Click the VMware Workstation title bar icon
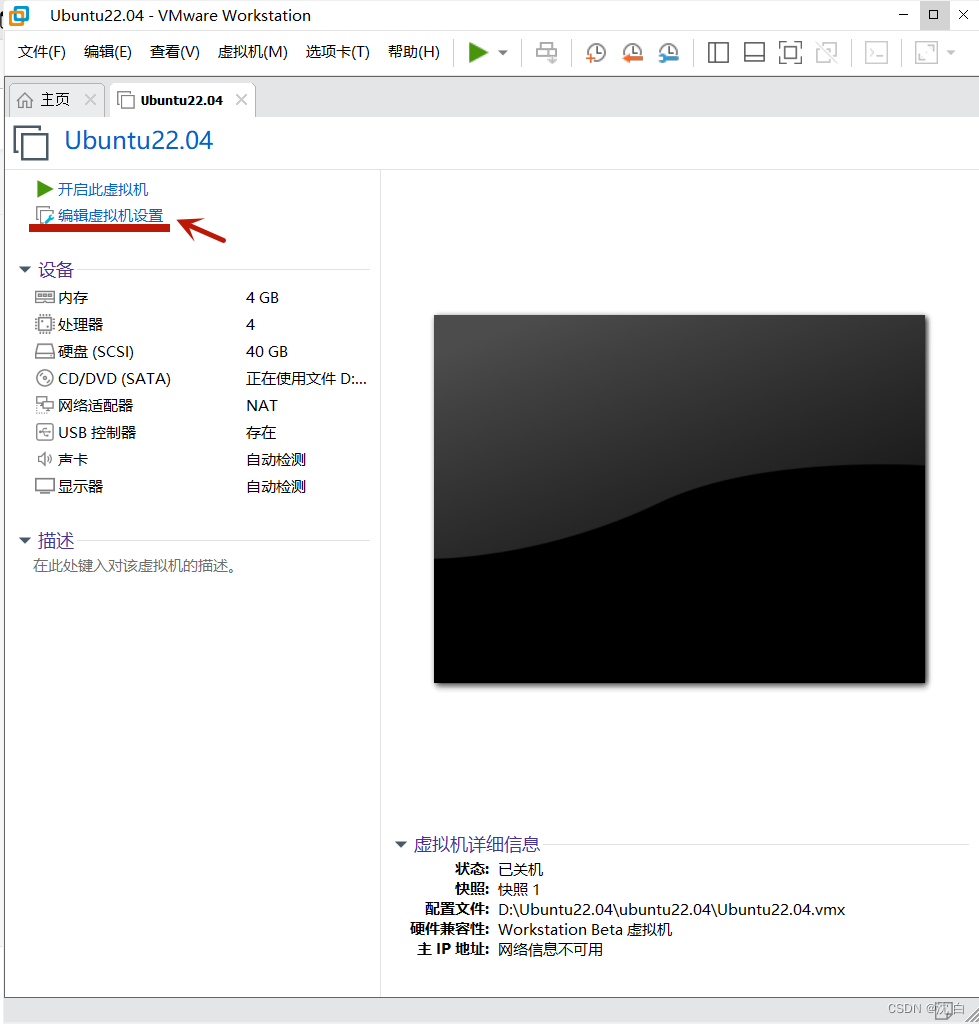This screenshot has height=1024, width=979. tap(19, 16)
